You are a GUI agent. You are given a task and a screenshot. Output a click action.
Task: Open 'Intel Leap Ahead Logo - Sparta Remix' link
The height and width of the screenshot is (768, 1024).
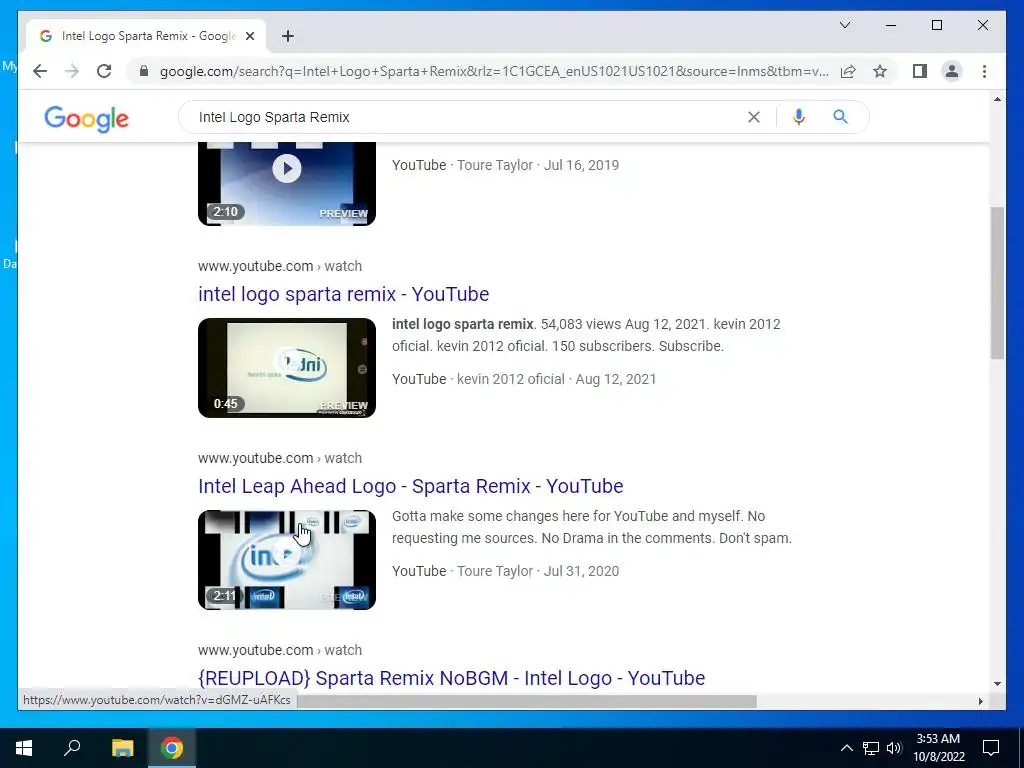point(410,486)
